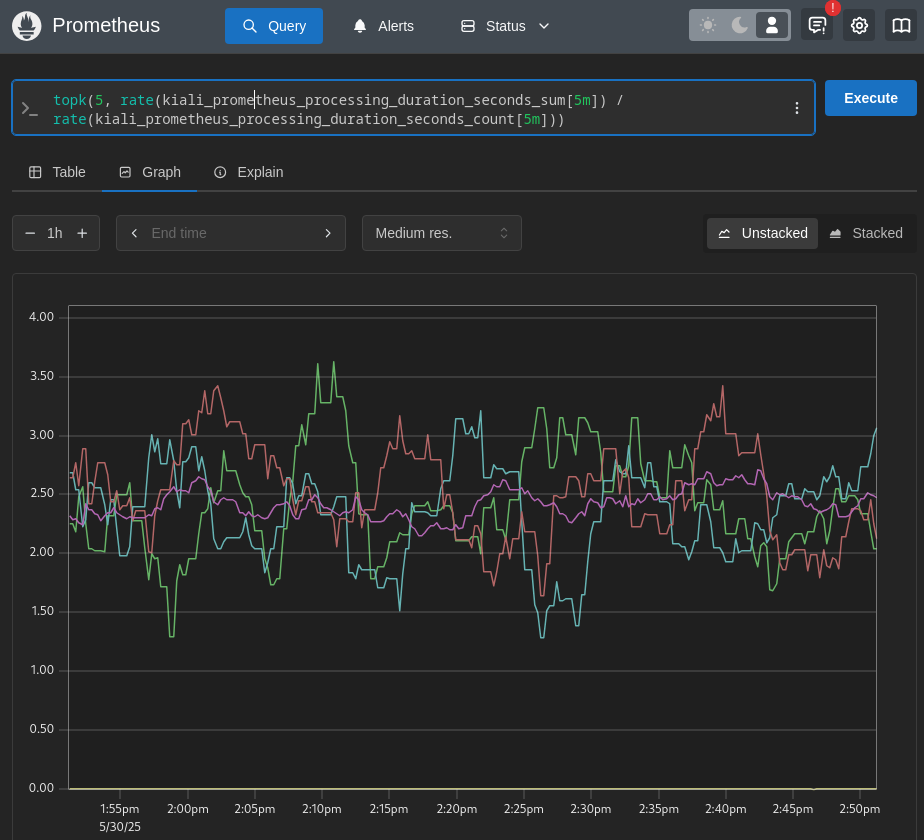Click the Prometheus logo icon
The height and width of the screenshot is (840, 924).
pos(26,25)
